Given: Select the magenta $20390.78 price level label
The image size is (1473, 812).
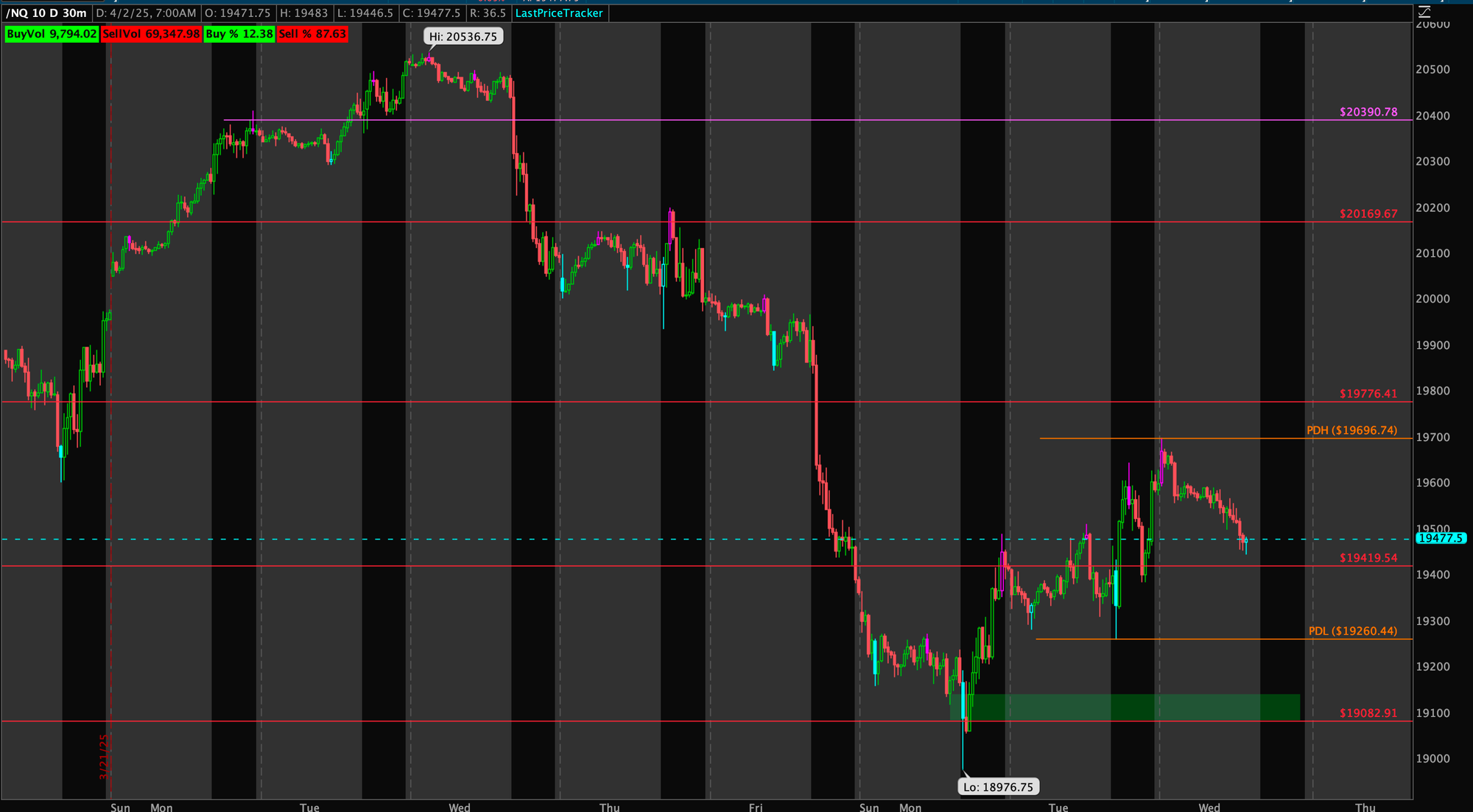Looking at the screenshot, I should tap(1368, 112).
